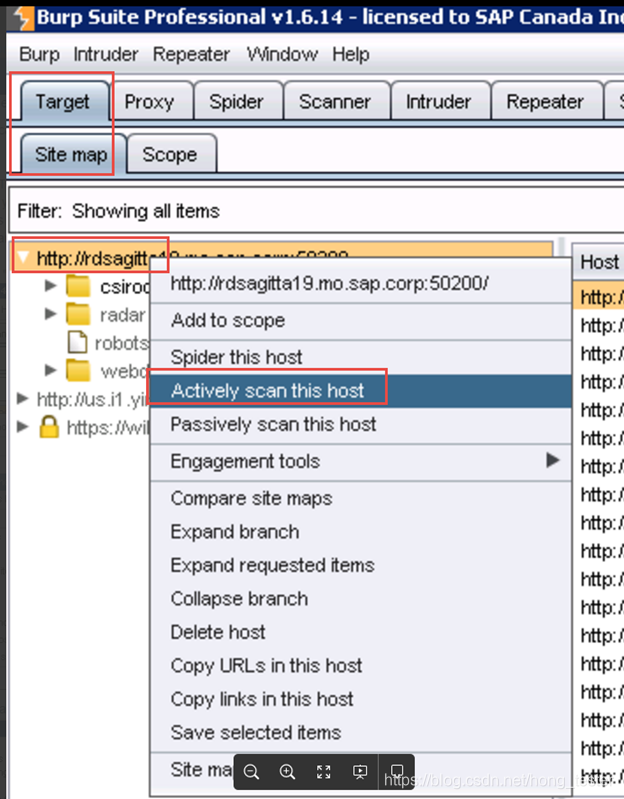
Task: Select the robots file icon
Action: 77,342
